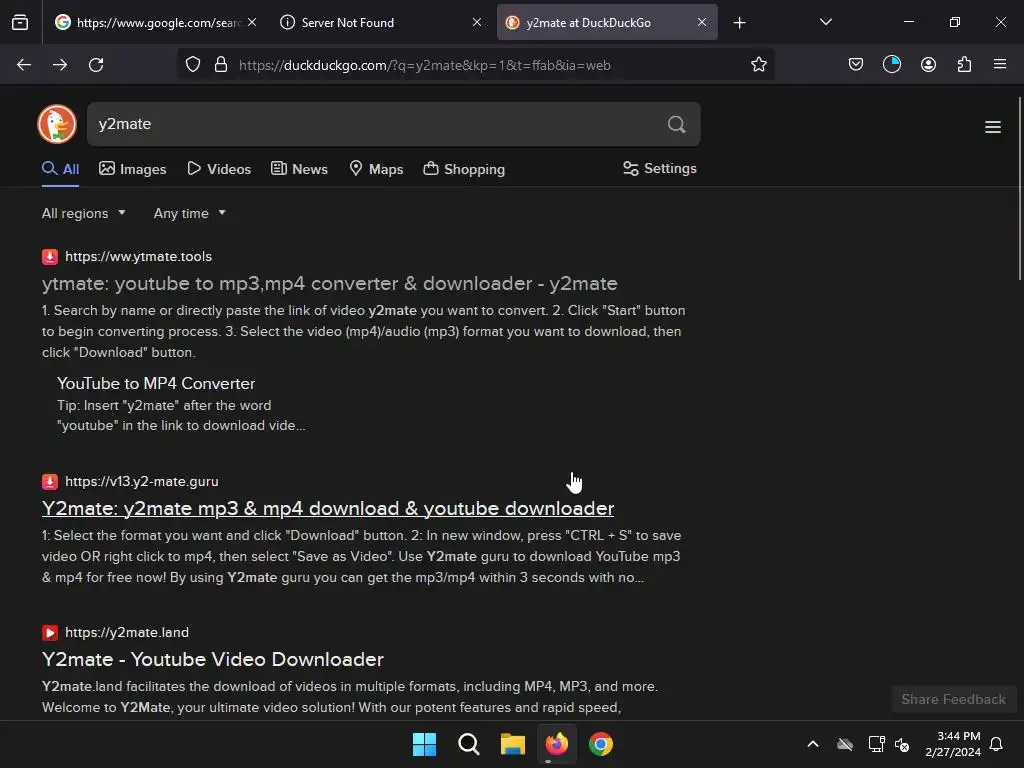Open DuckDuckGo side menu hamburger

pos(993,127)
